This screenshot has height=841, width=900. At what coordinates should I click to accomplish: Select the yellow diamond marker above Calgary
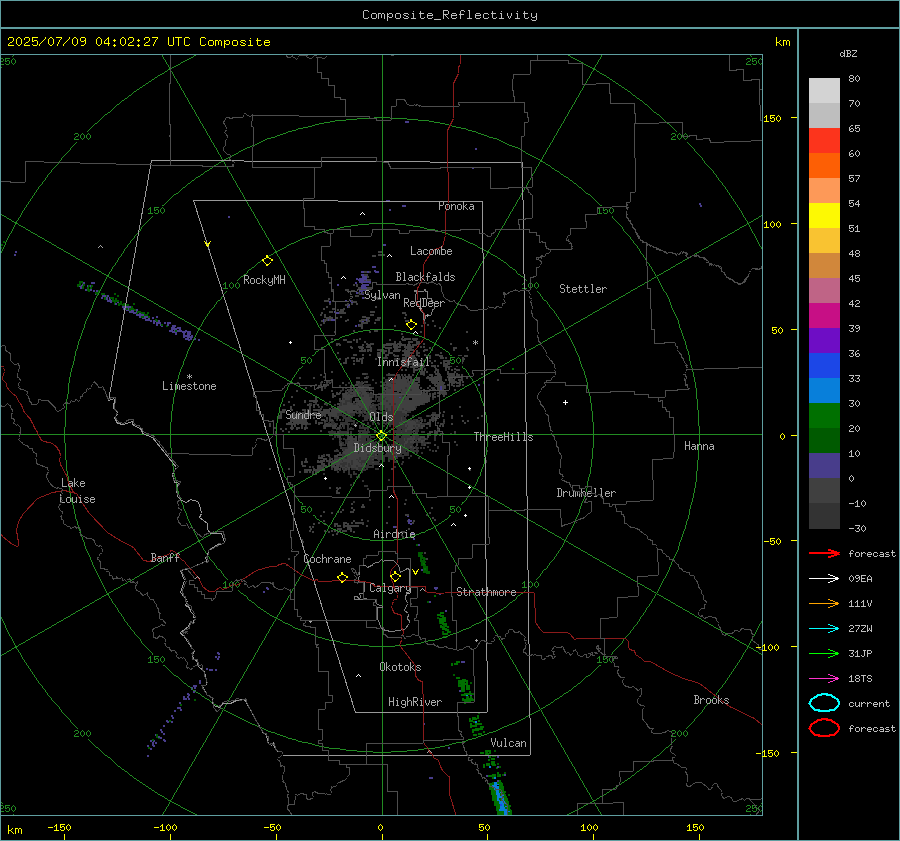pyautogui.click(x=395, y=576)
